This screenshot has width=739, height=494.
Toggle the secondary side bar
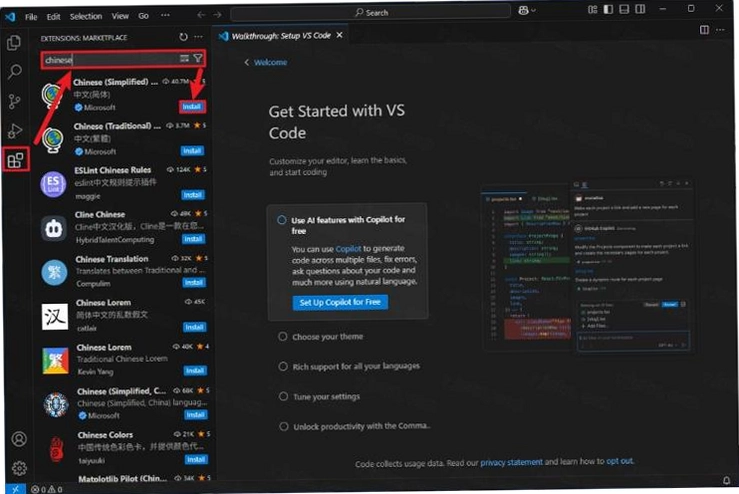640,9
